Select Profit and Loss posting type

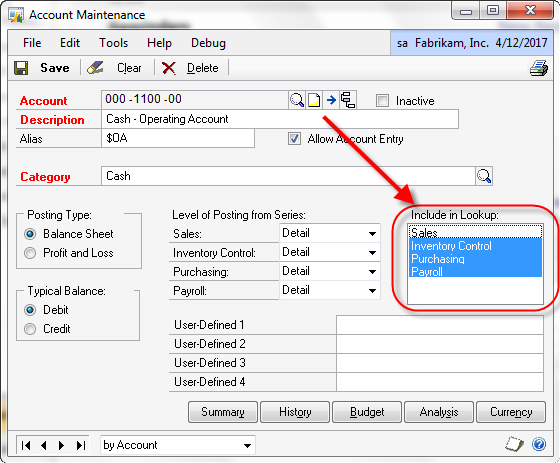tap(30, 253)
